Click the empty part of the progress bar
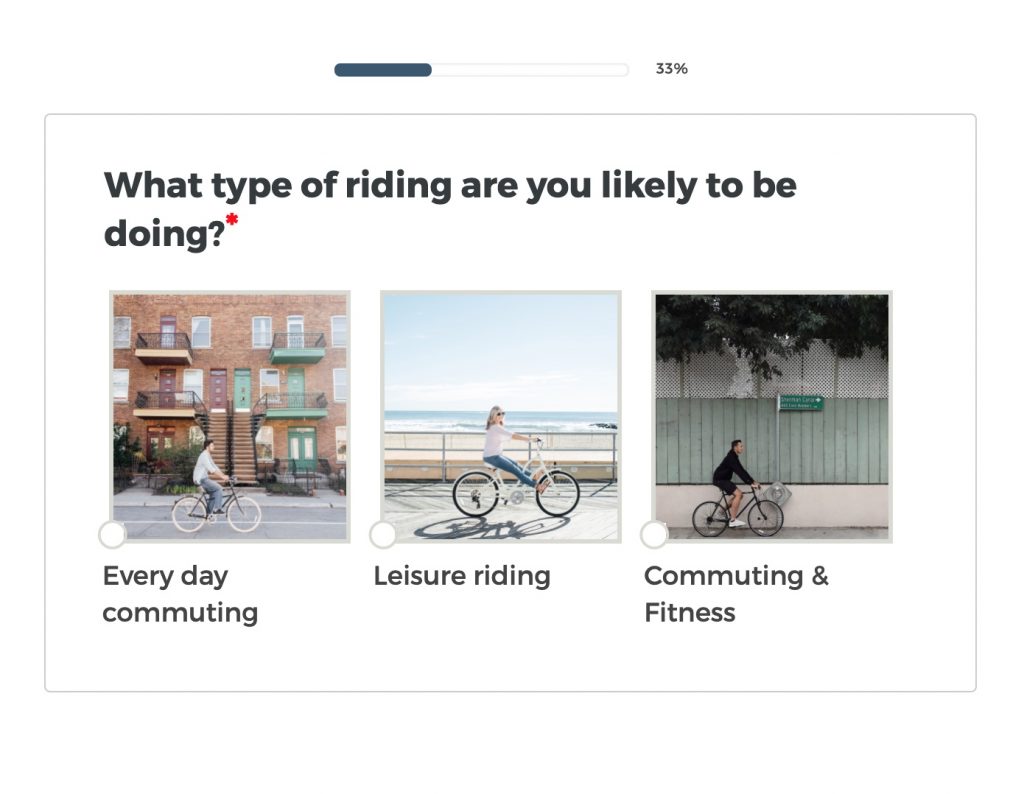 tap(530, 70)
